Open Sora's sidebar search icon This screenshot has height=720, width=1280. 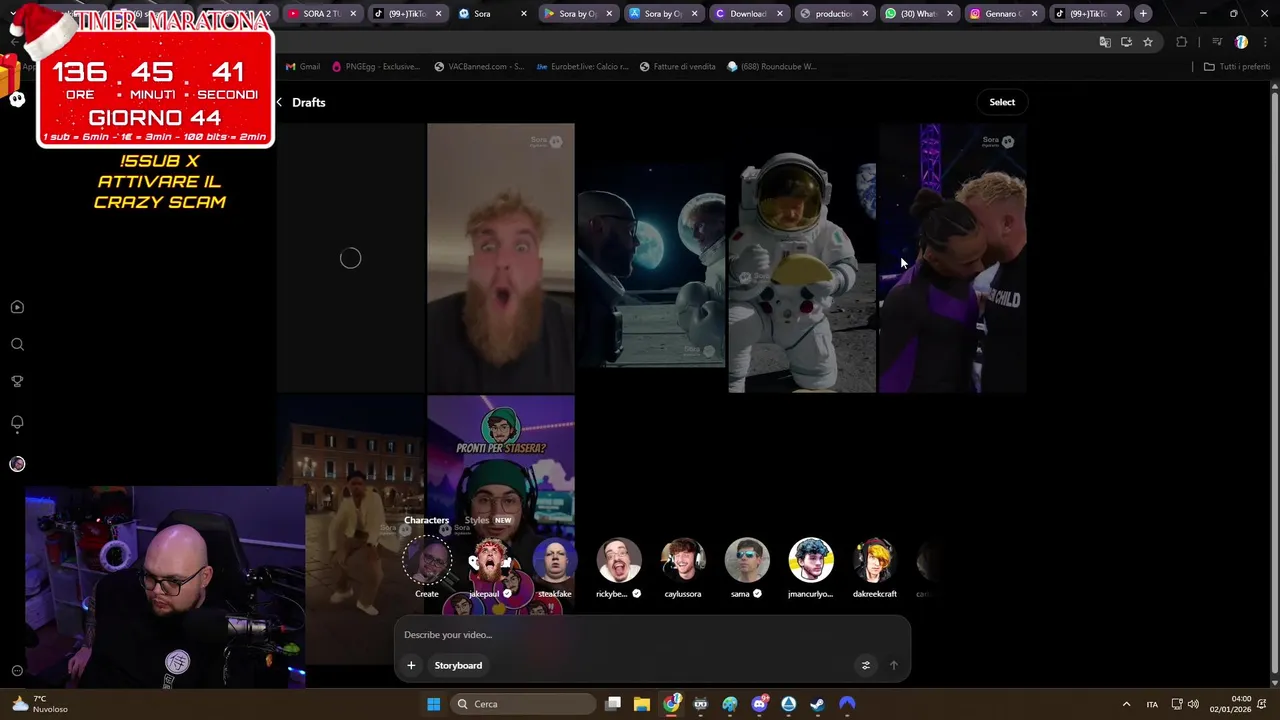click(x=17, y=344)
